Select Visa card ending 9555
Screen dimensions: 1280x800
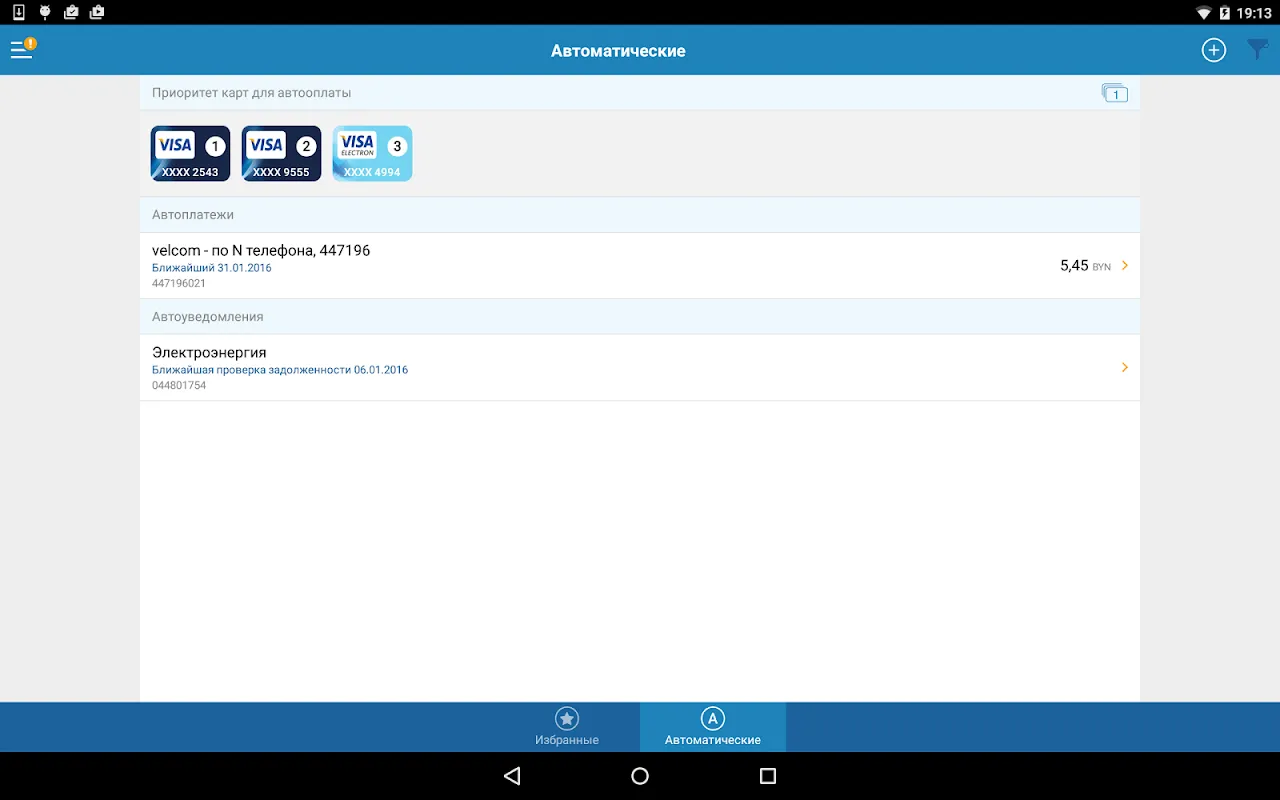tap(281, 153)
